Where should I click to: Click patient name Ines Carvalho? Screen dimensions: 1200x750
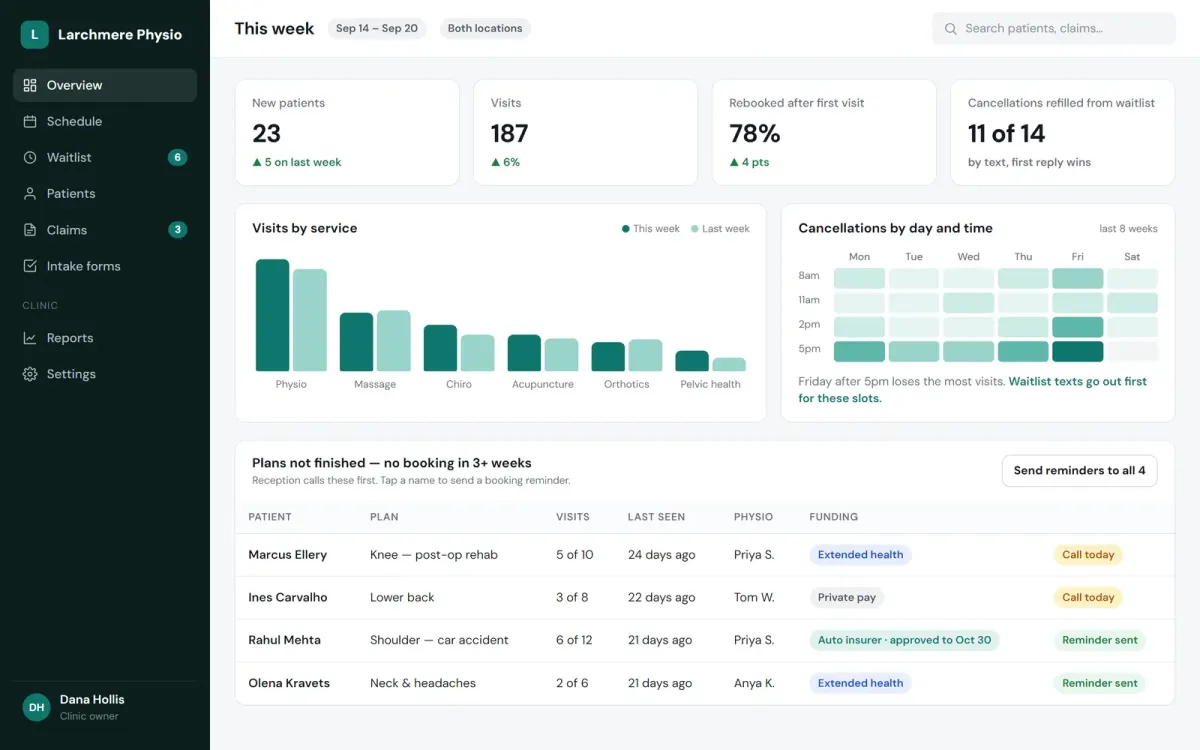[287, 597]
